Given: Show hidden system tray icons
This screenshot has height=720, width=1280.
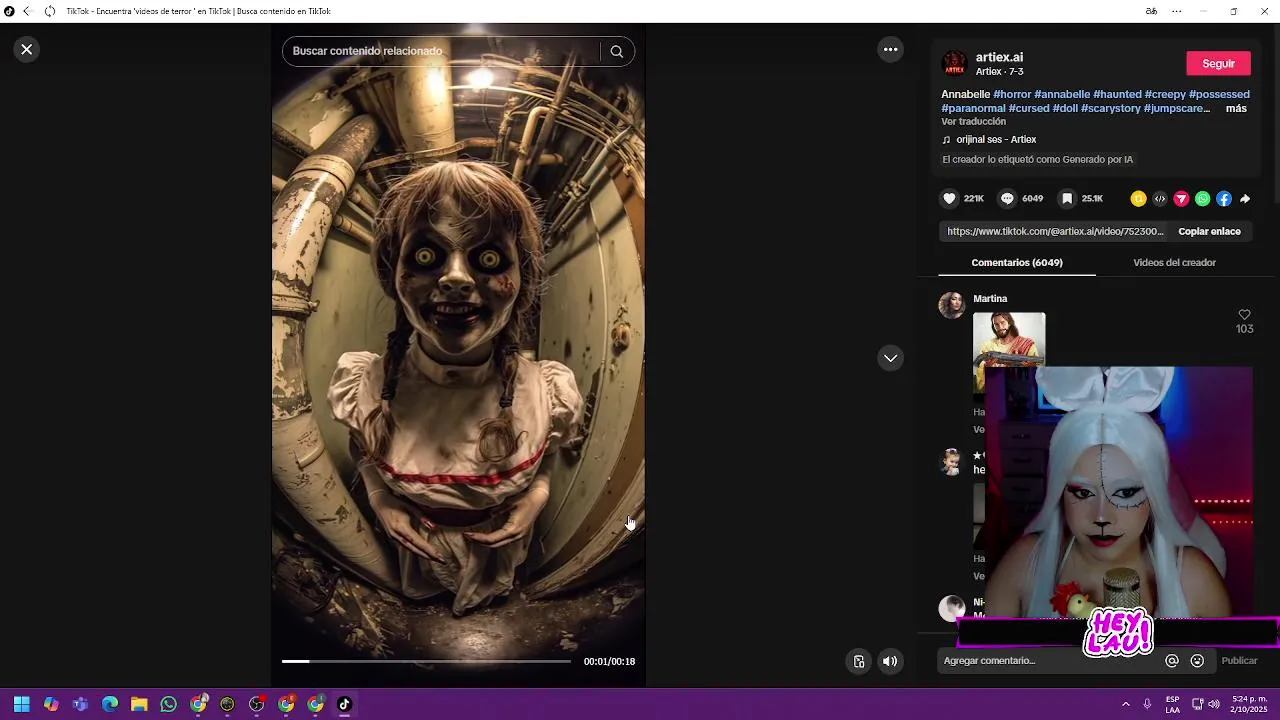Looking at the screenshot, I should [x=1126, y=704].
